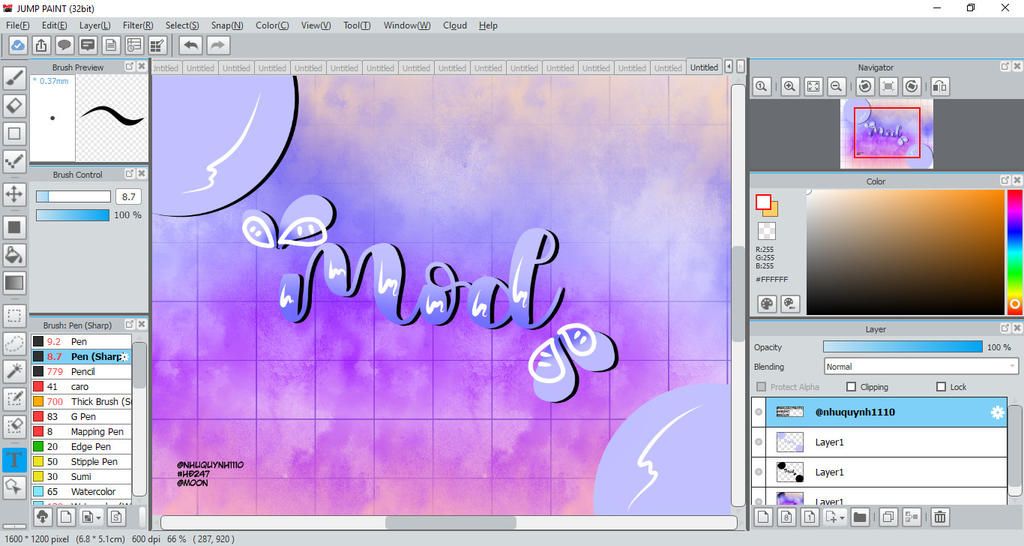Add a layer folder
Screen dimensions: 1024x546
coord(859,517)
